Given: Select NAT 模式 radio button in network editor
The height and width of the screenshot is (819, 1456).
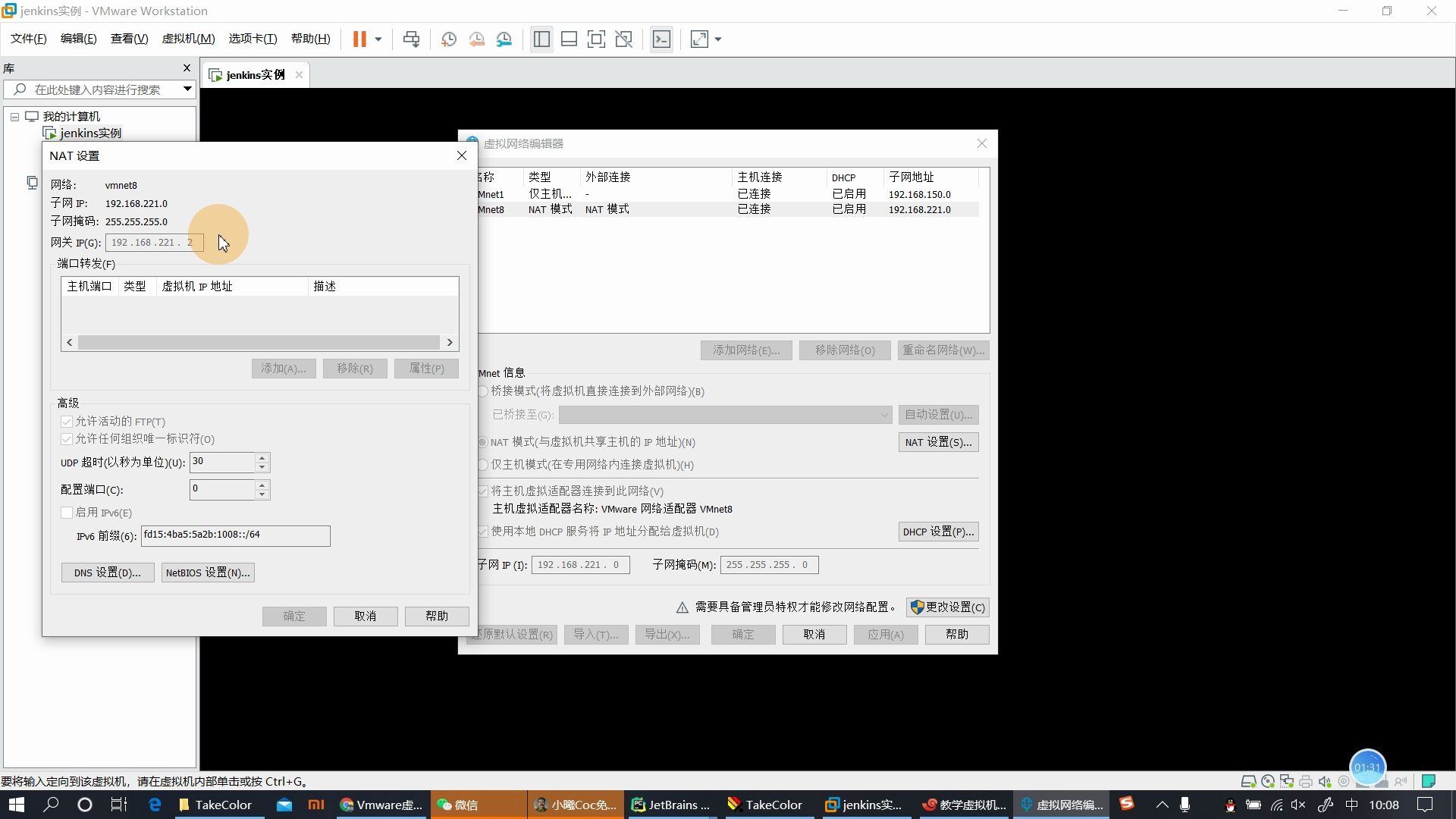Looking at the screenshot, I should pyautogui.click(x=483, y=442).
